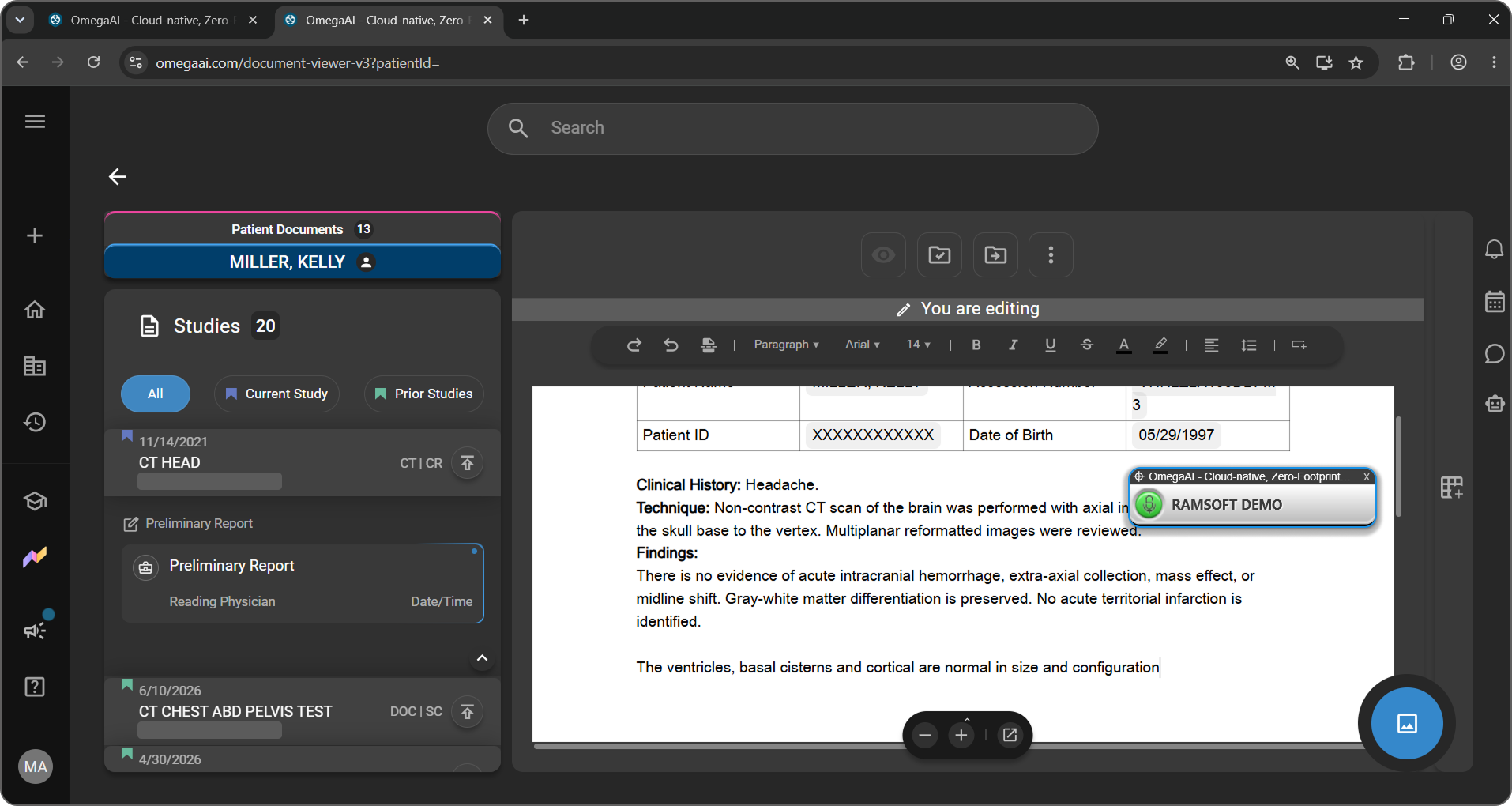1512x806 pixels.
Task: Open the colorful analytics chart icon
Action: pyautogui.click(x=35, y=557)
